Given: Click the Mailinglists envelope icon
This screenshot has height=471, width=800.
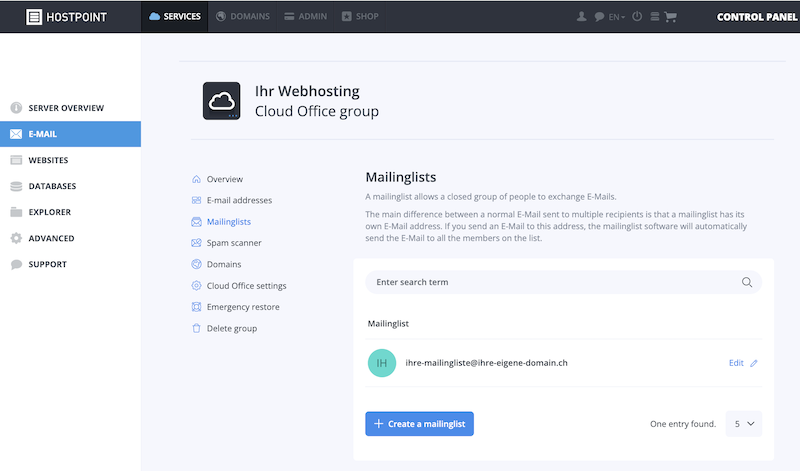Looking at the screenshot, I should pyautogui.click(x=196, y=221).
